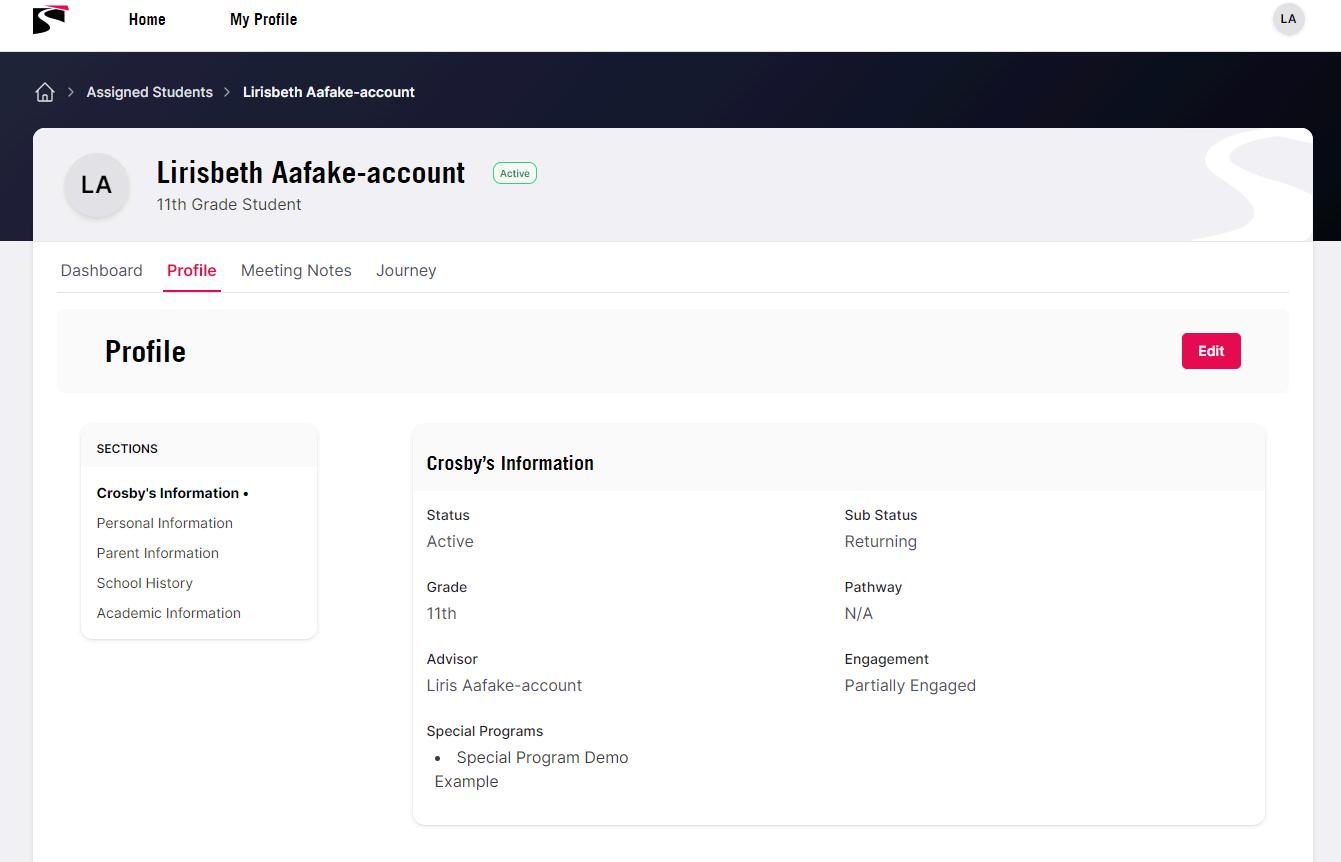
Task: Click the large LA student avatar
Action: coord(97,186)
